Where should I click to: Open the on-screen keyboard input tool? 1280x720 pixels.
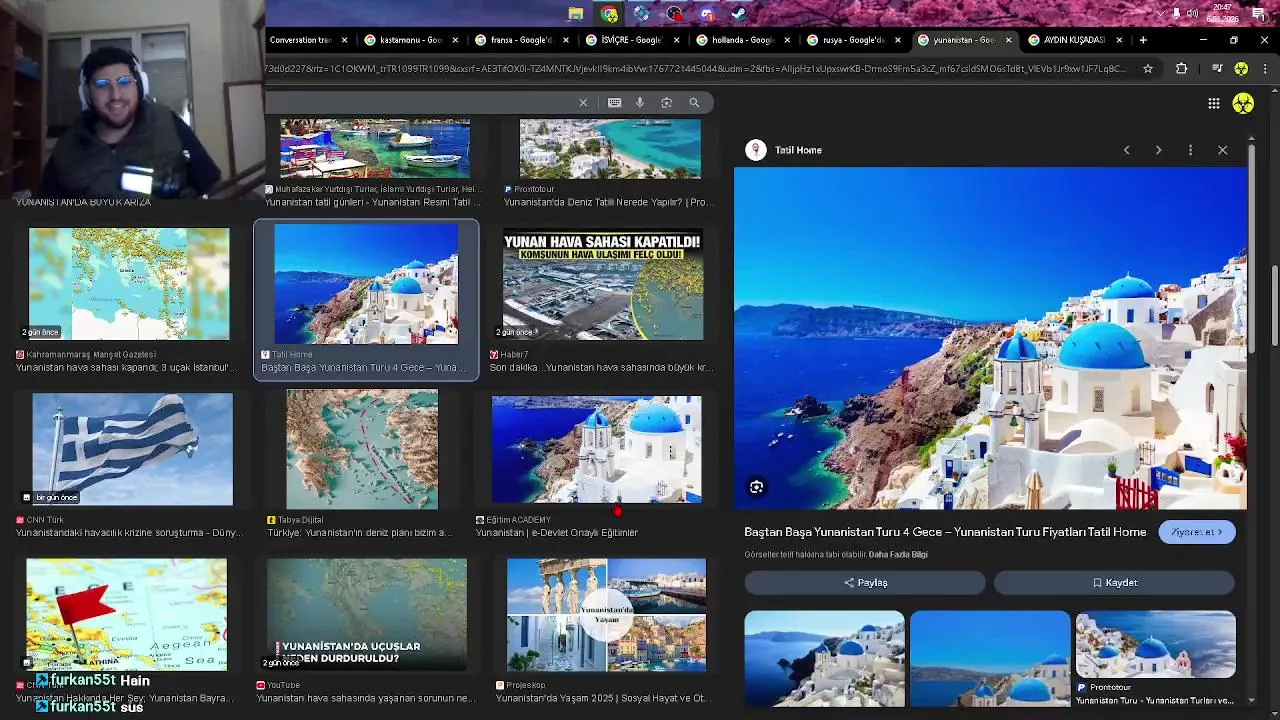click(614, 102)
